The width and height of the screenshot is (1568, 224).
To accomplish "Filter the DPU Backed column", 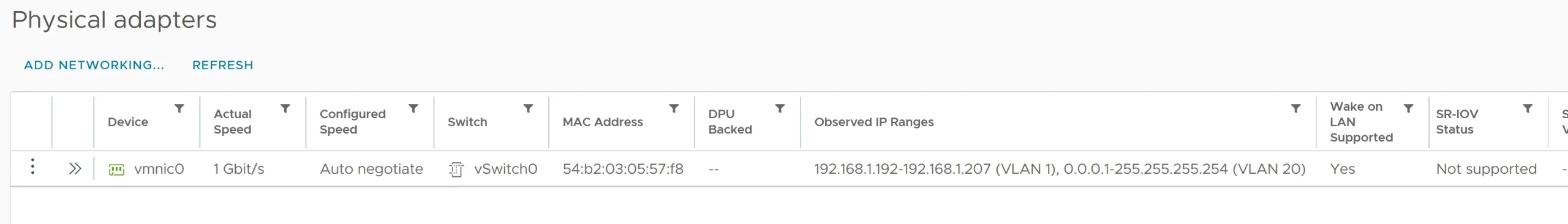I will coord(780,108).
